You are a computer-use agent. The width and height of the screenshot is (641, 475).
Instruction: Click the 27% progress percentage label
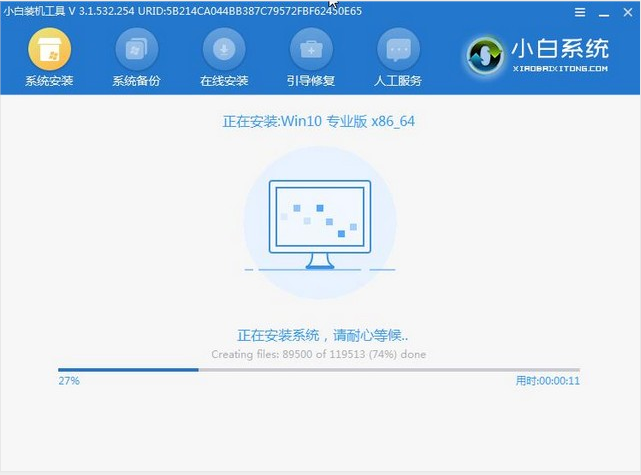click(68, 381)
